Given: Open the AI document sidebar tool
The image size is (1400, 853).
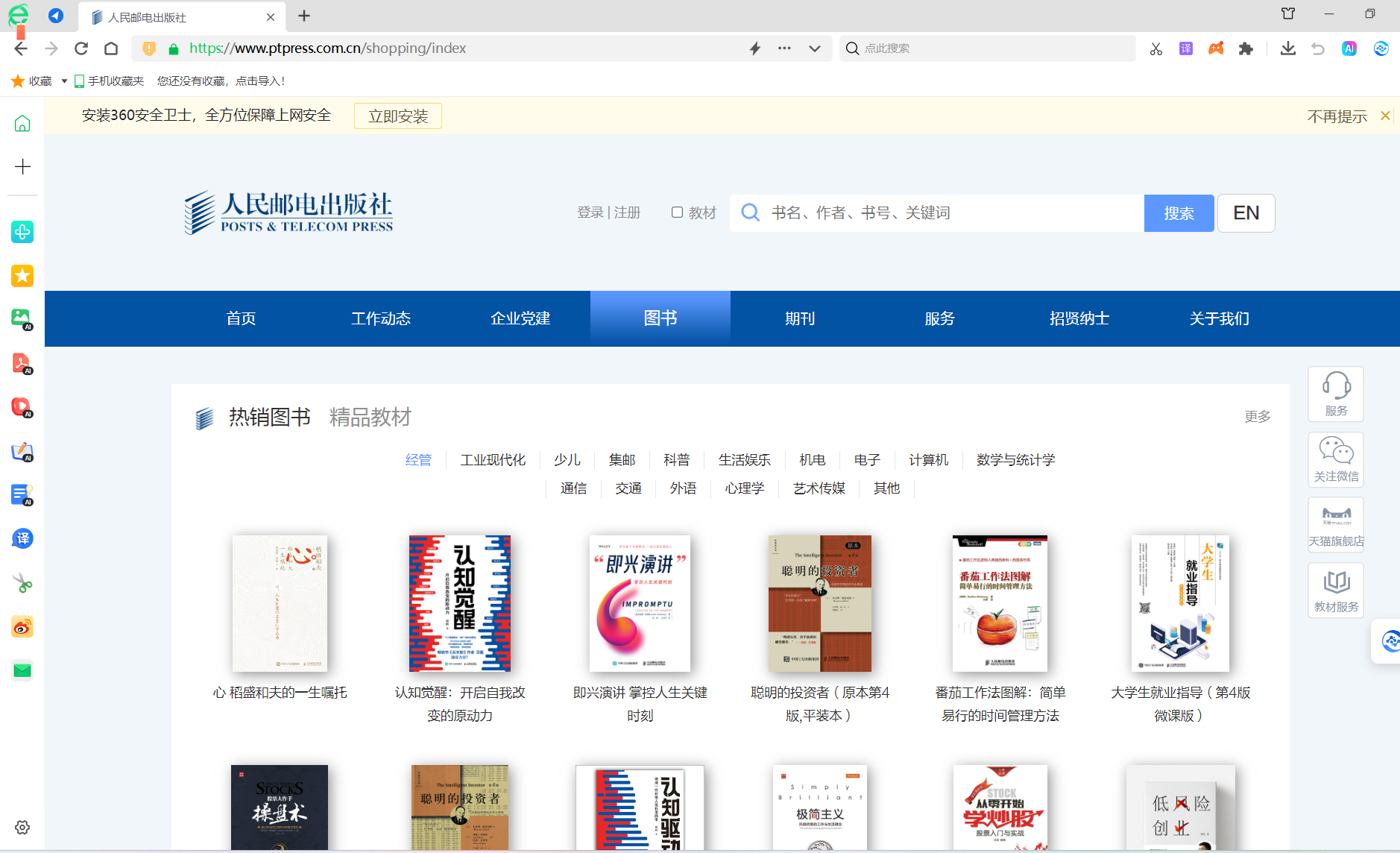Looking at the screenshot, I should tap(22, 495).
